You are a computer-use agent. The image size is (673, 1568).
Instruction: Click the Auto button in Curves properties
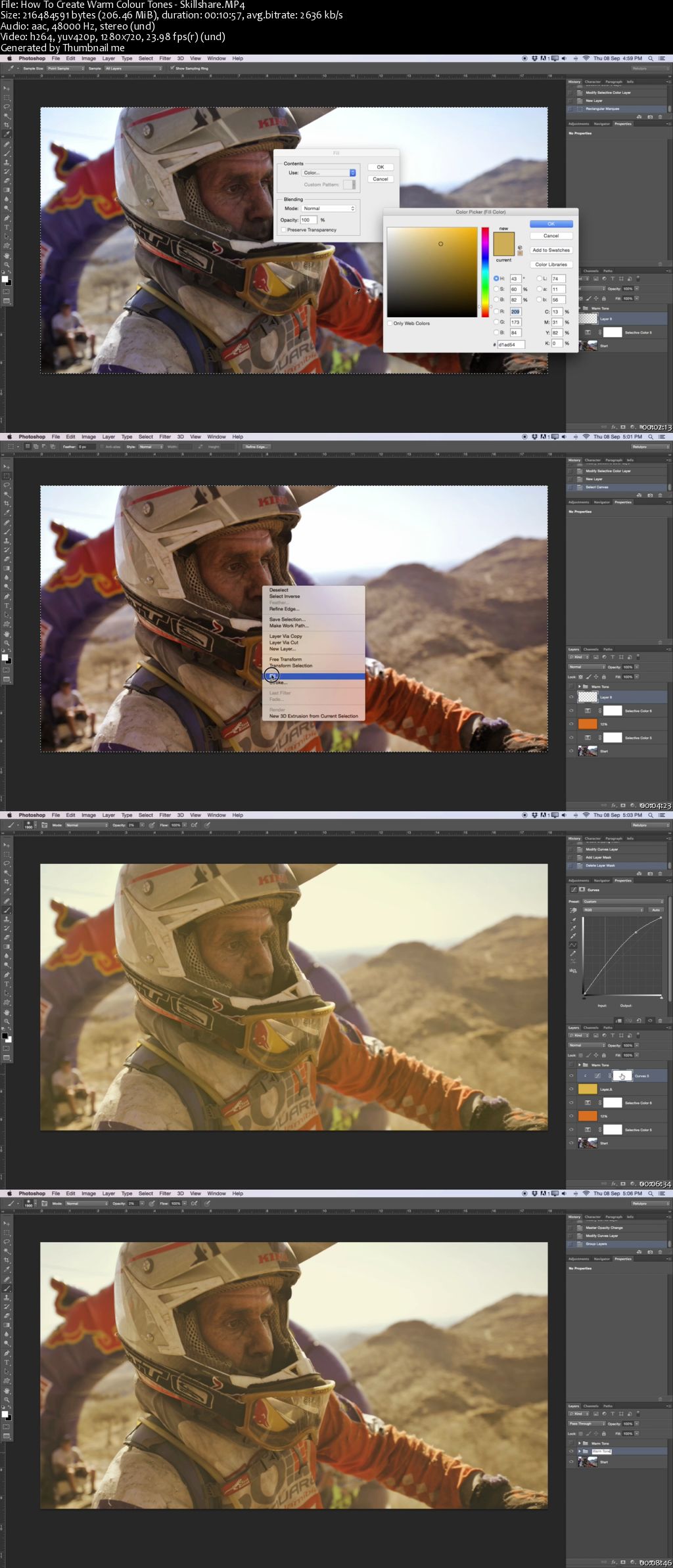(656, 910)
